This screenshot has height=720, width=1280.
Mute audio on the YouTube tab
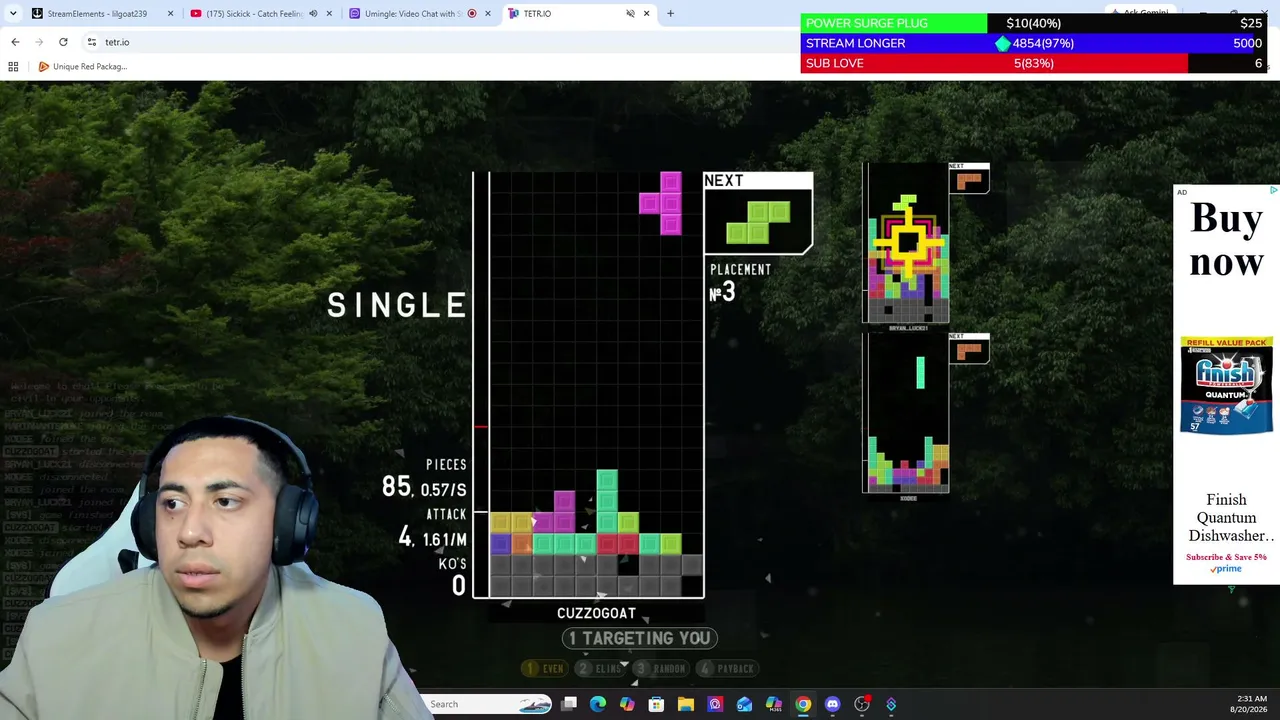pyautogui.click(x=313, y=14)
